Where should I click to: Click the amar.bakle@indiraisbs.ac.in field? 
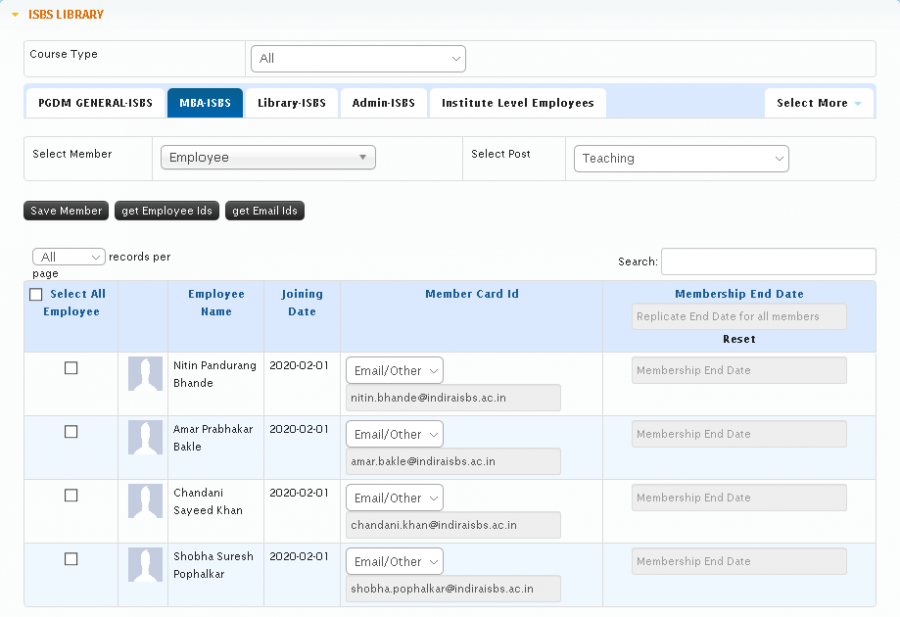453,461
